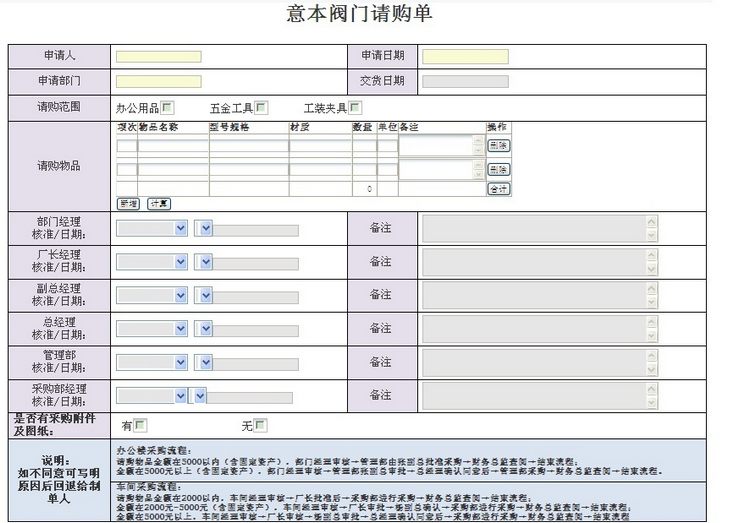
Task: Click the 意本阀门请购单 form title
Action: (360, 13)
